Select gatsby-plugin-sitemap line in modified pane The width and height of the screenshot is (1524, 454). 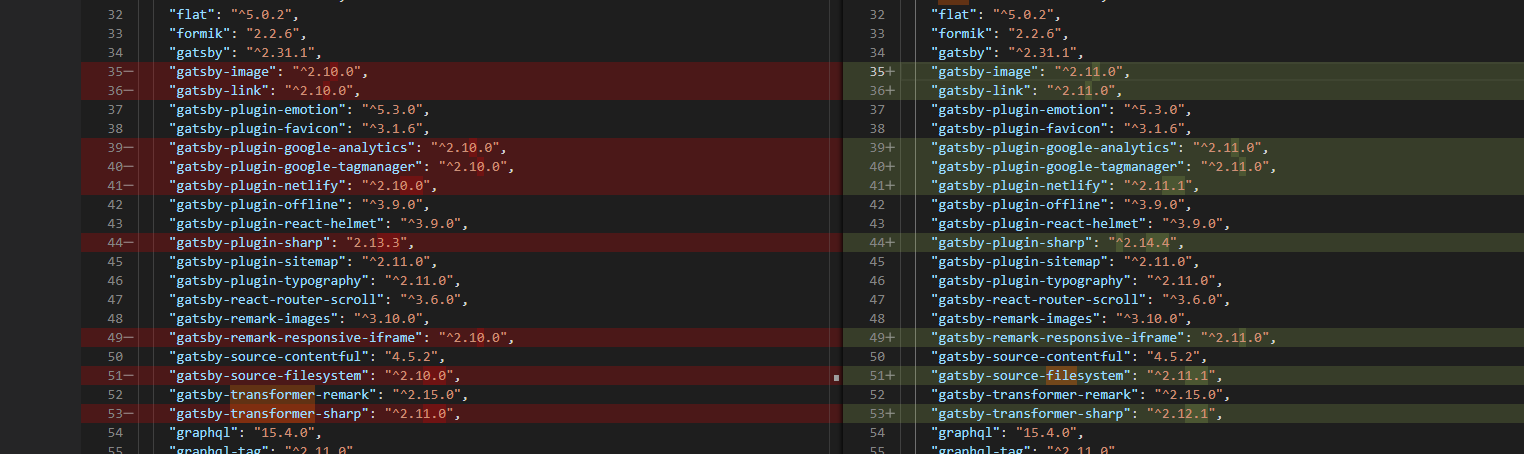1065,262
